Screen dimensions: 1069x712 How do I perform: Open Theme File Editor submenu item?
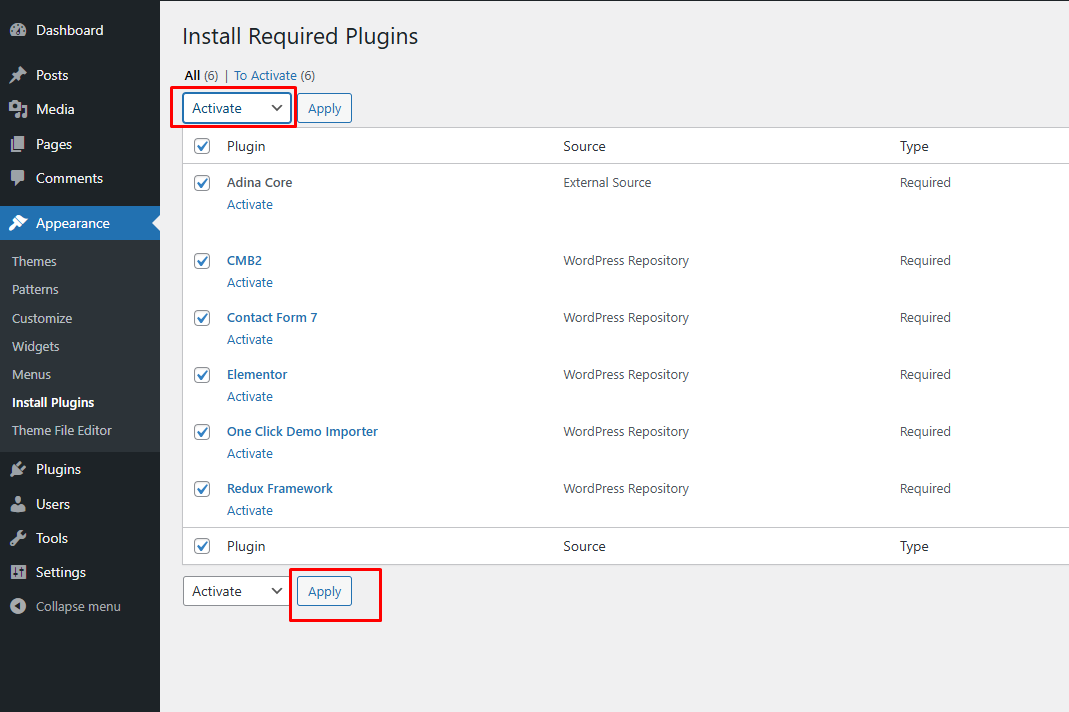tap(62, 430)
